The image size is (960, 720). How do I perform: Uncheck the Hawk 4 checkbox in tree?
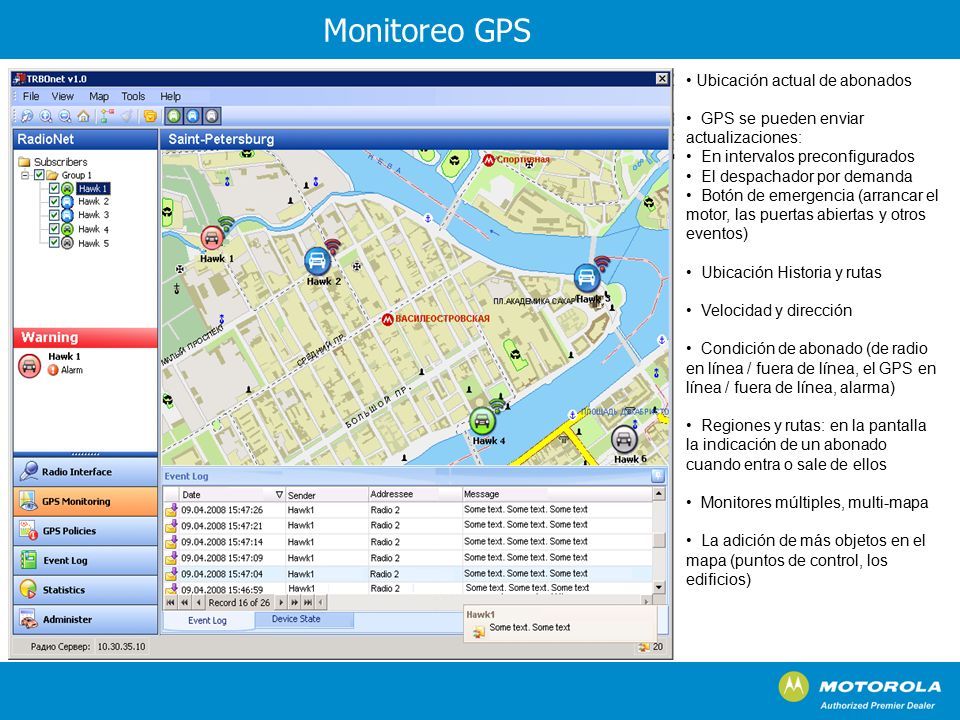coord(54,229)
